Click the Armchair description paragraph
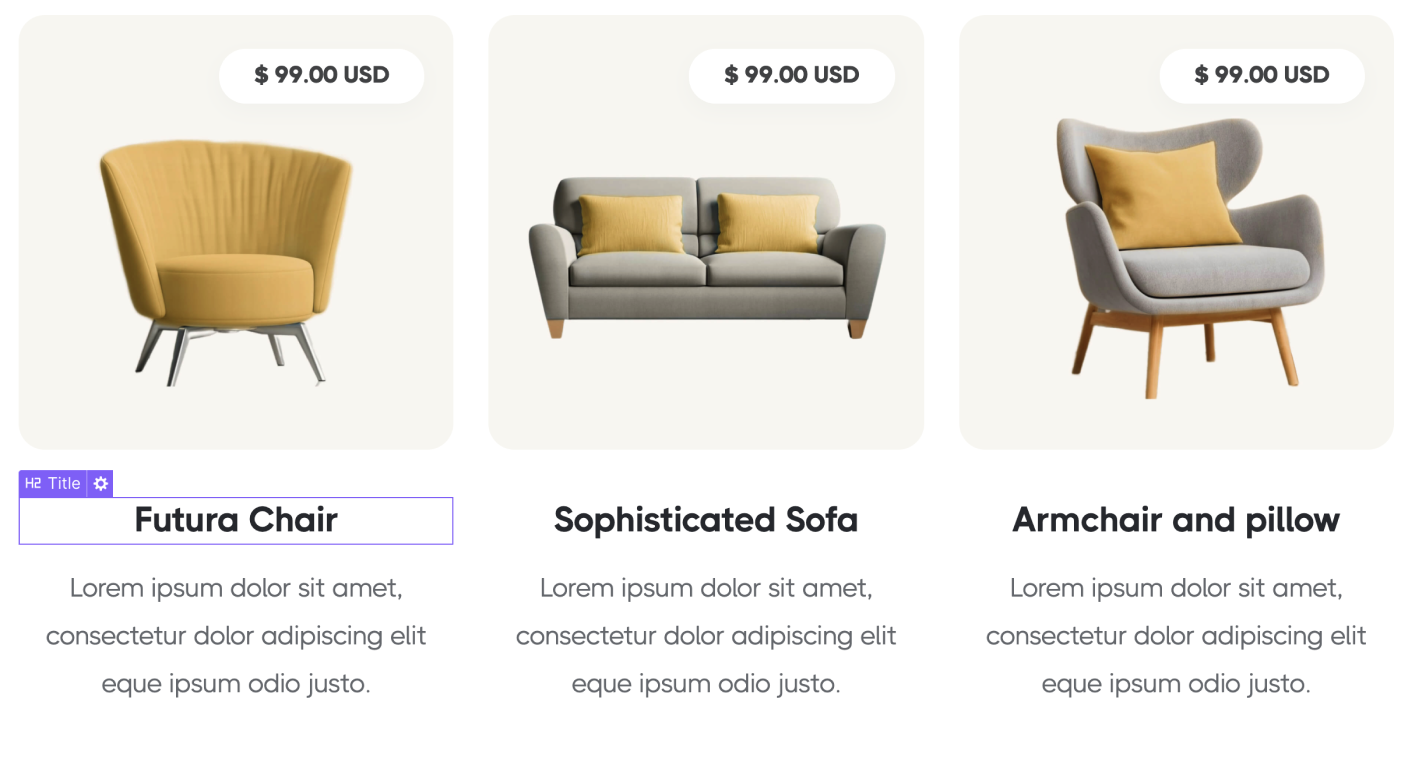Viewport: 1403px width, 758px height. (1175, 636)
